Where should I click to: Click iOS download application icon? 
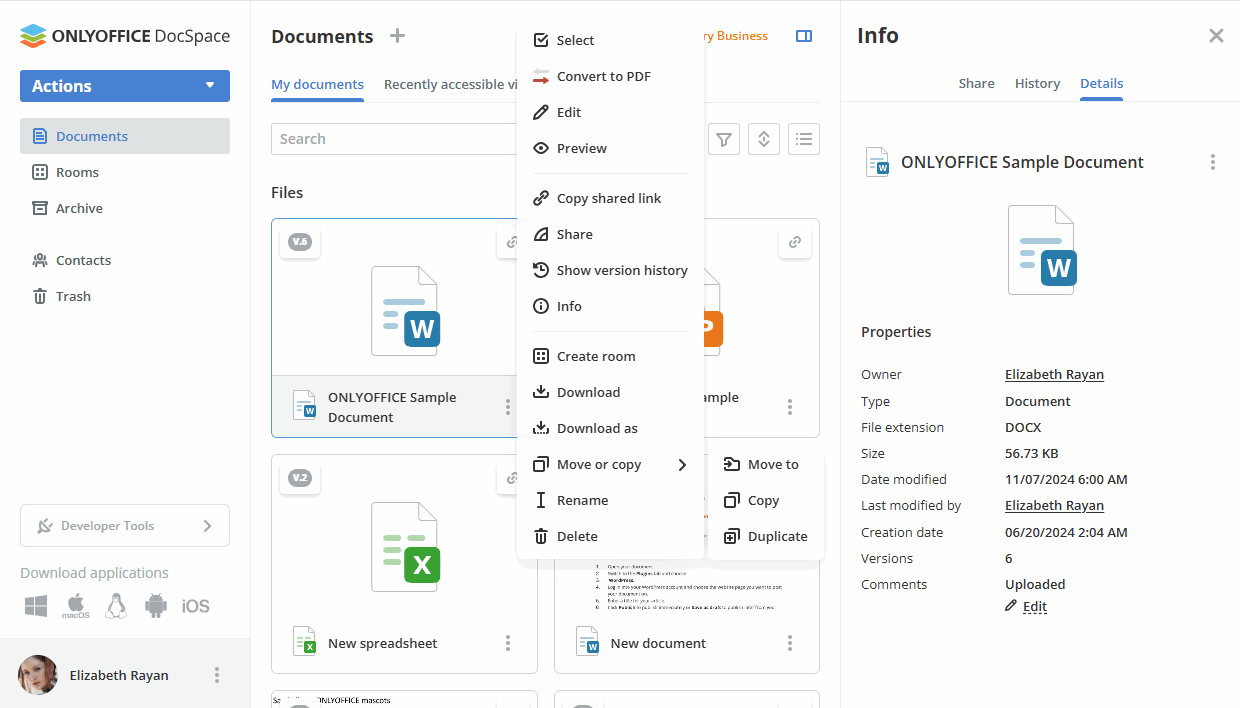[x=196, y=606]
